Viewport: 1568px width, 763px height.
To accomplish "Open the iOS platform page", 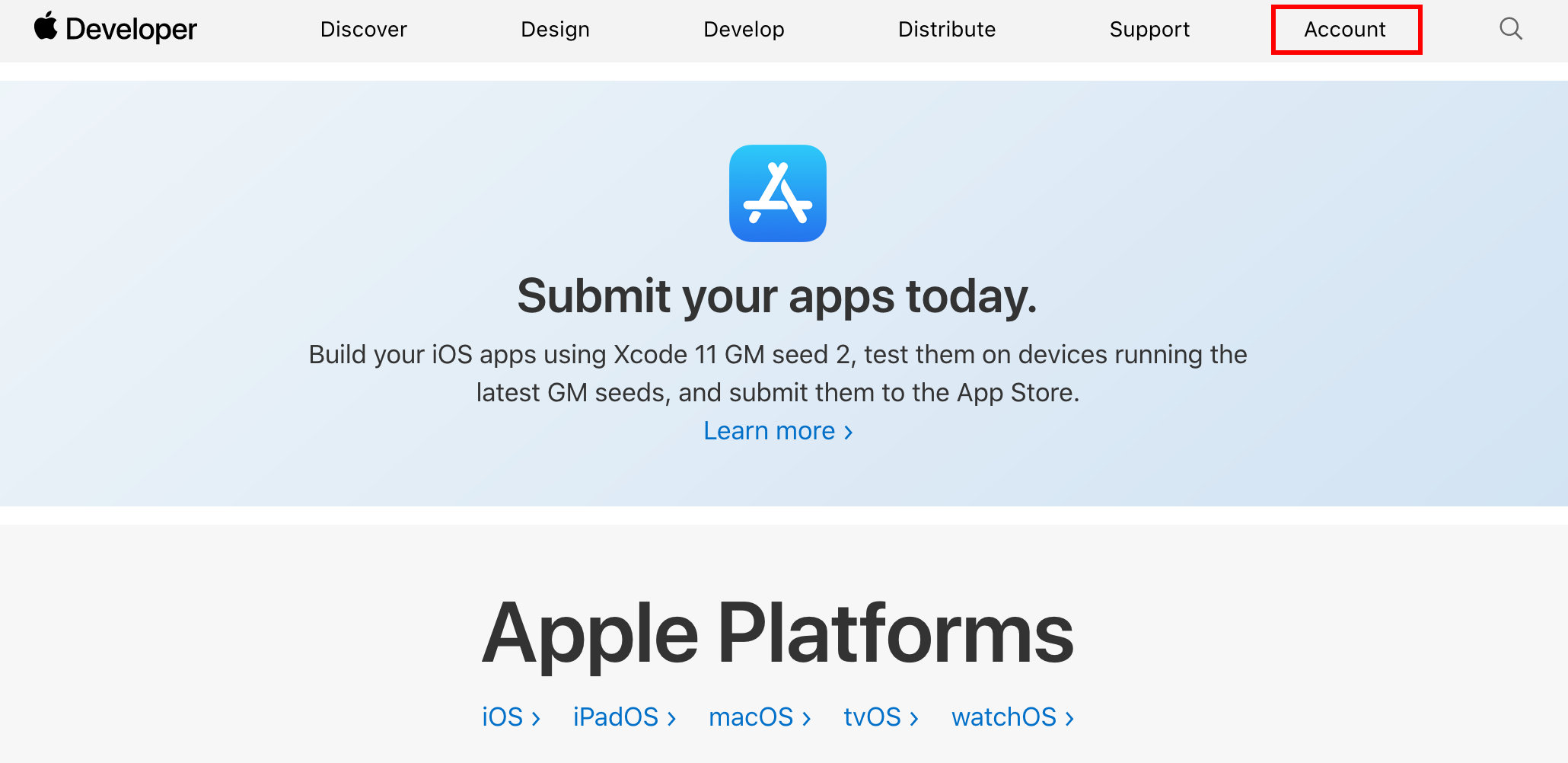I will pos(502,716).
